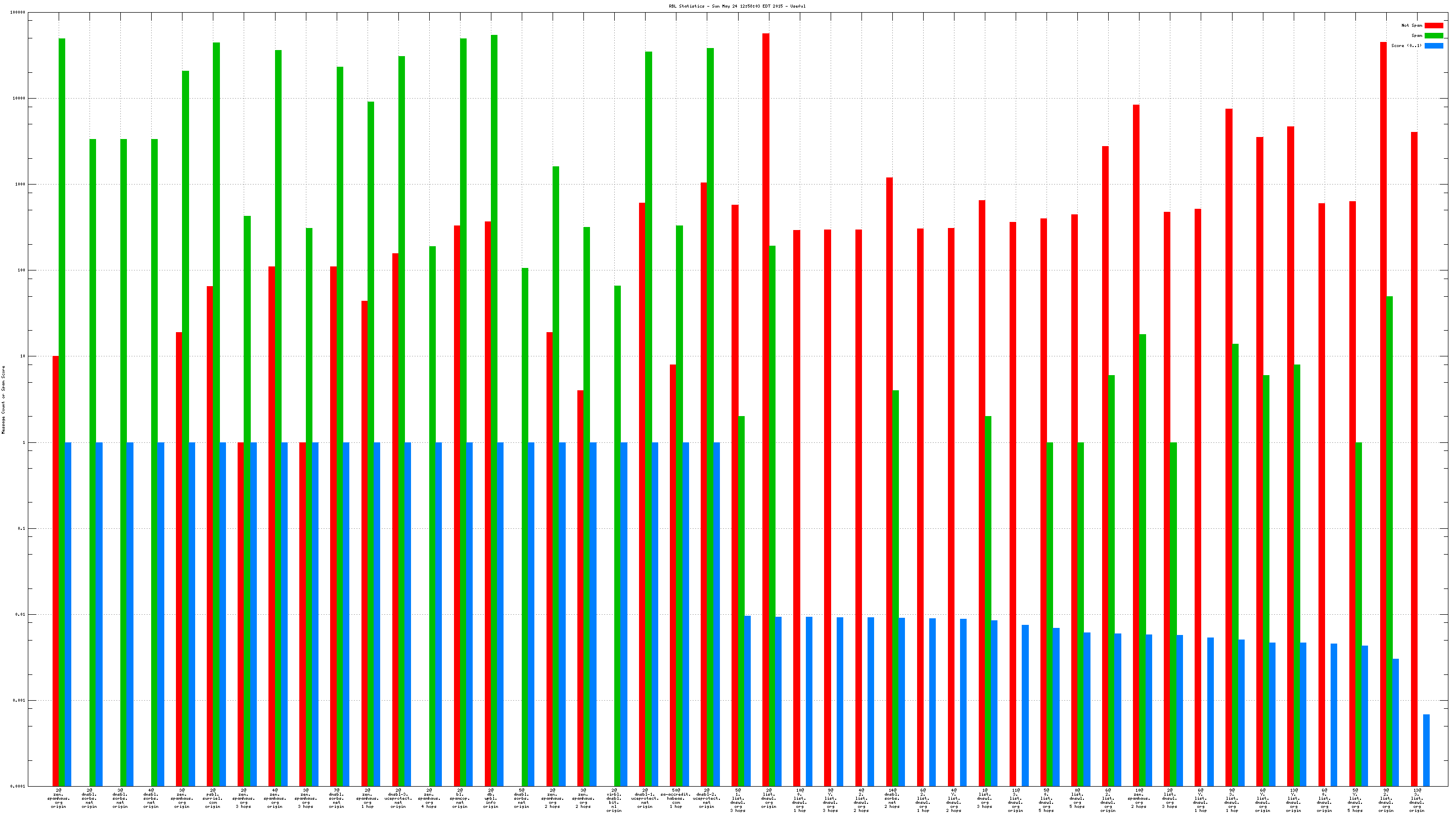Click the green Spam legend swatch
The height and width of the screenshot is (819, 1456).
pyautogui.click(x=1433, y=35)
